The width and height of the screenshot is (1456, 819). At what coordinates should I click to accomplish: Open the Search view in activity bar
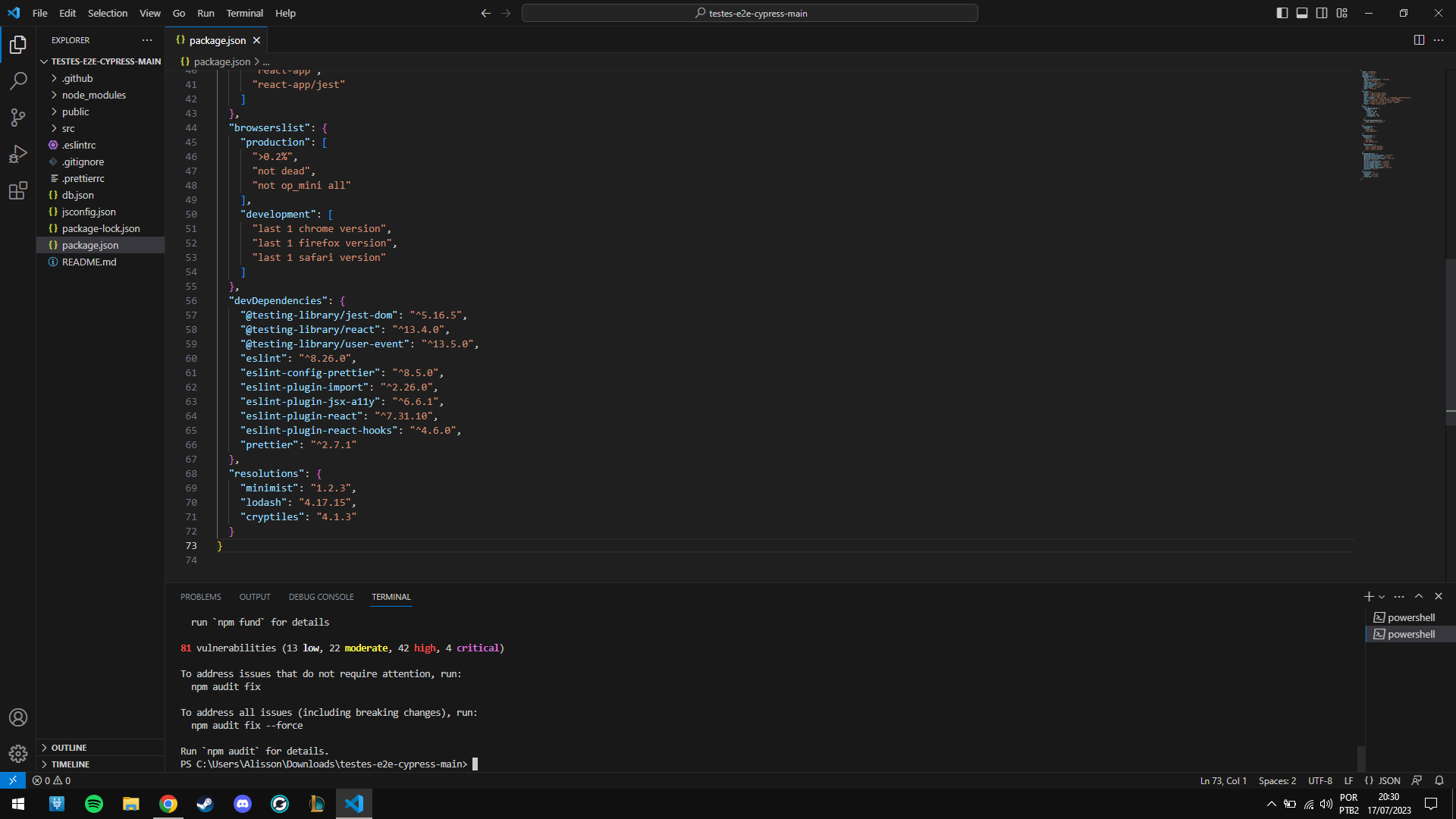[x=18, y=81]
